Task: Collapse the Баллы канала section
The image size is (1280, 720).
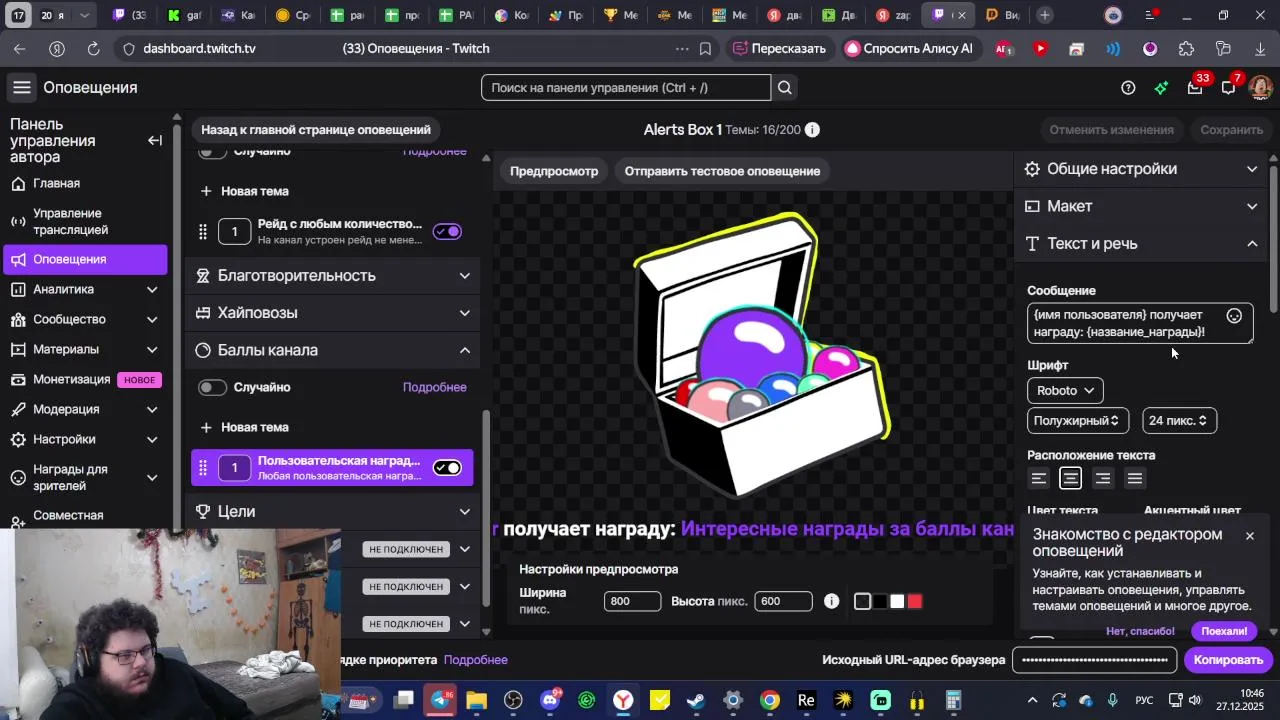Action: (332, 350)
